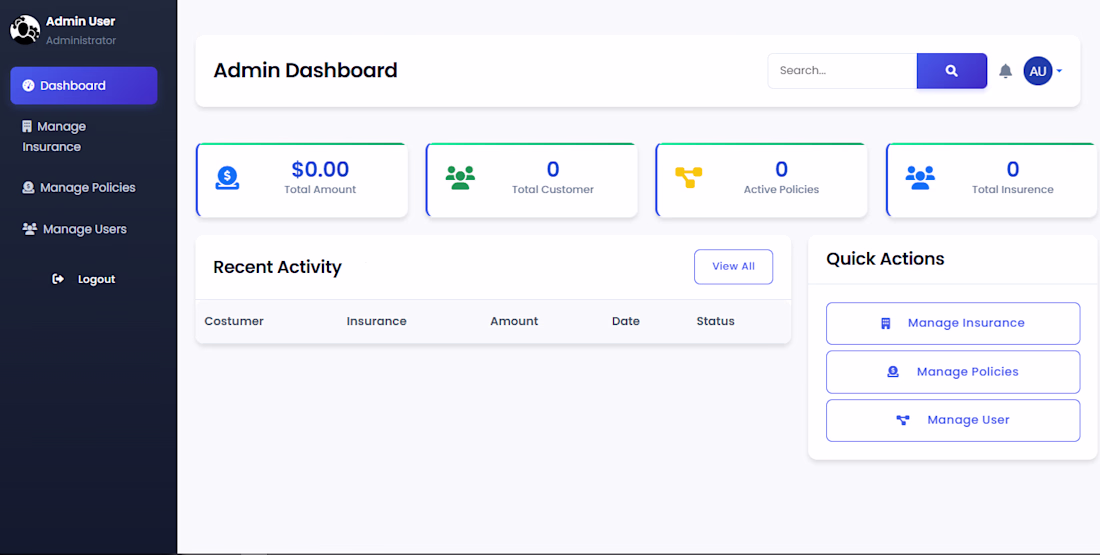Click the dollar coin icon on Total Amount card

227,178
